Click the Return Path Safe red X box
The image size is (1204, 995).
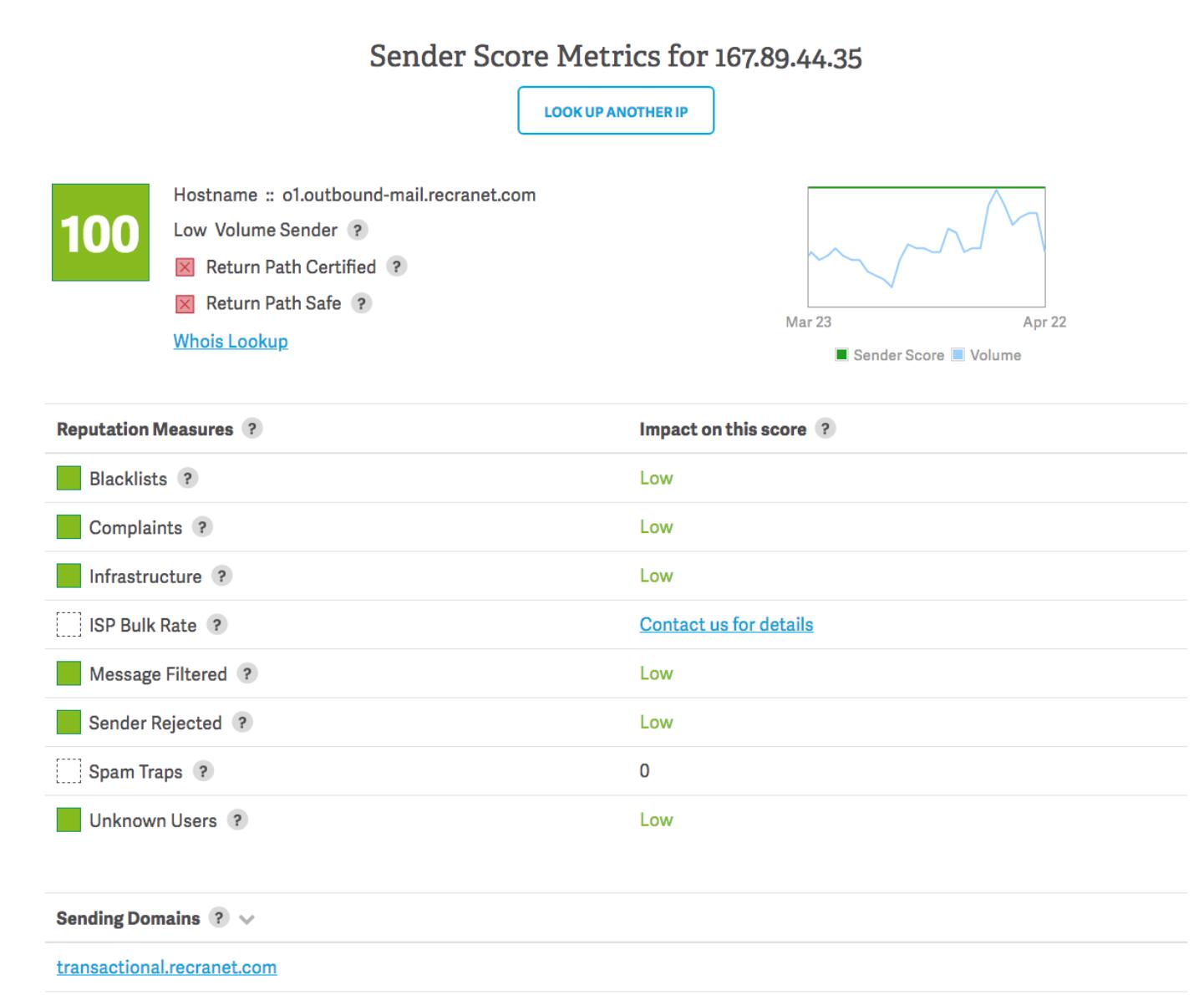coord(185,304)
